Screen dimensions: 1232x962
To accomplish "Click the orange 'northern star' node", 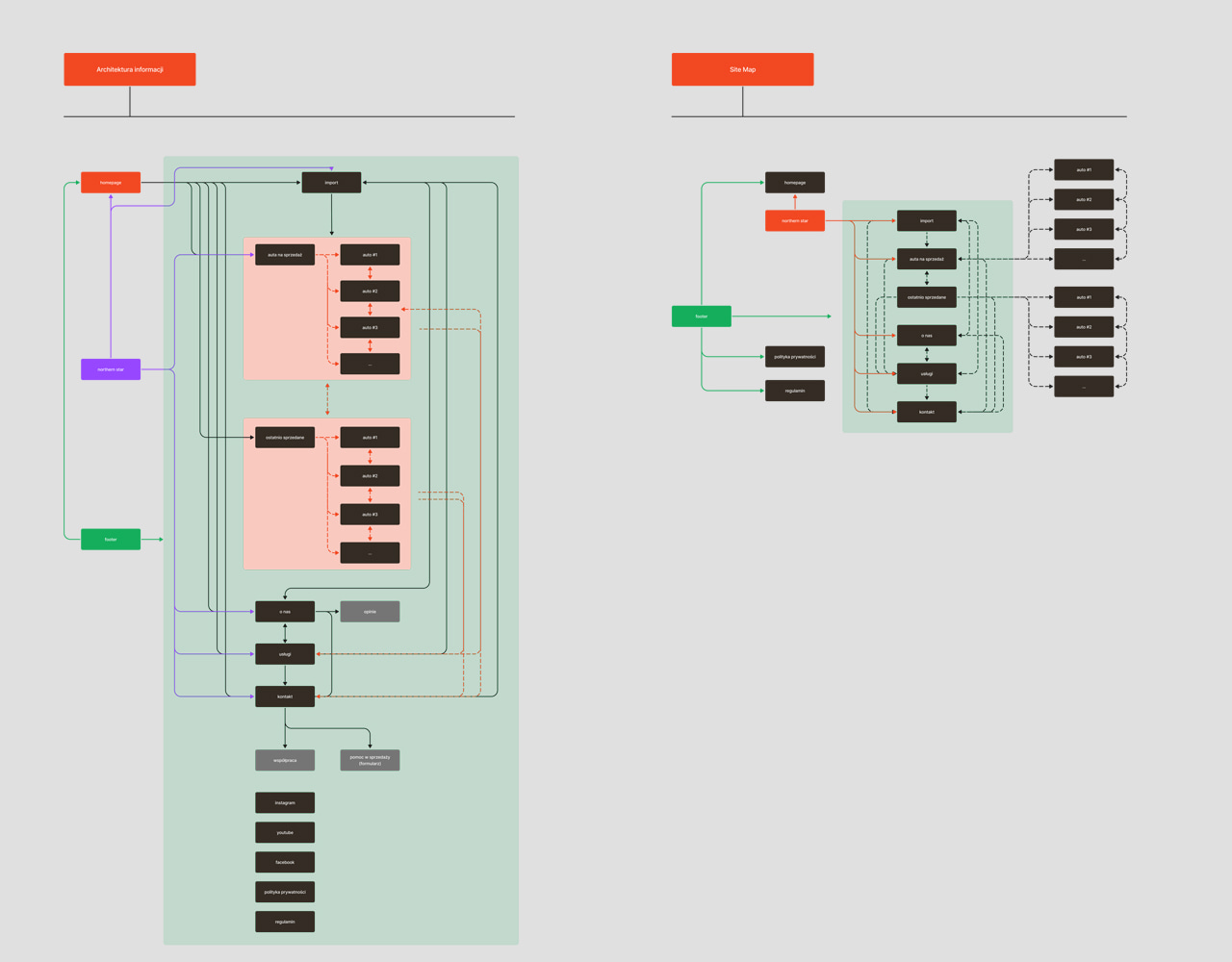I will [794, 221].
